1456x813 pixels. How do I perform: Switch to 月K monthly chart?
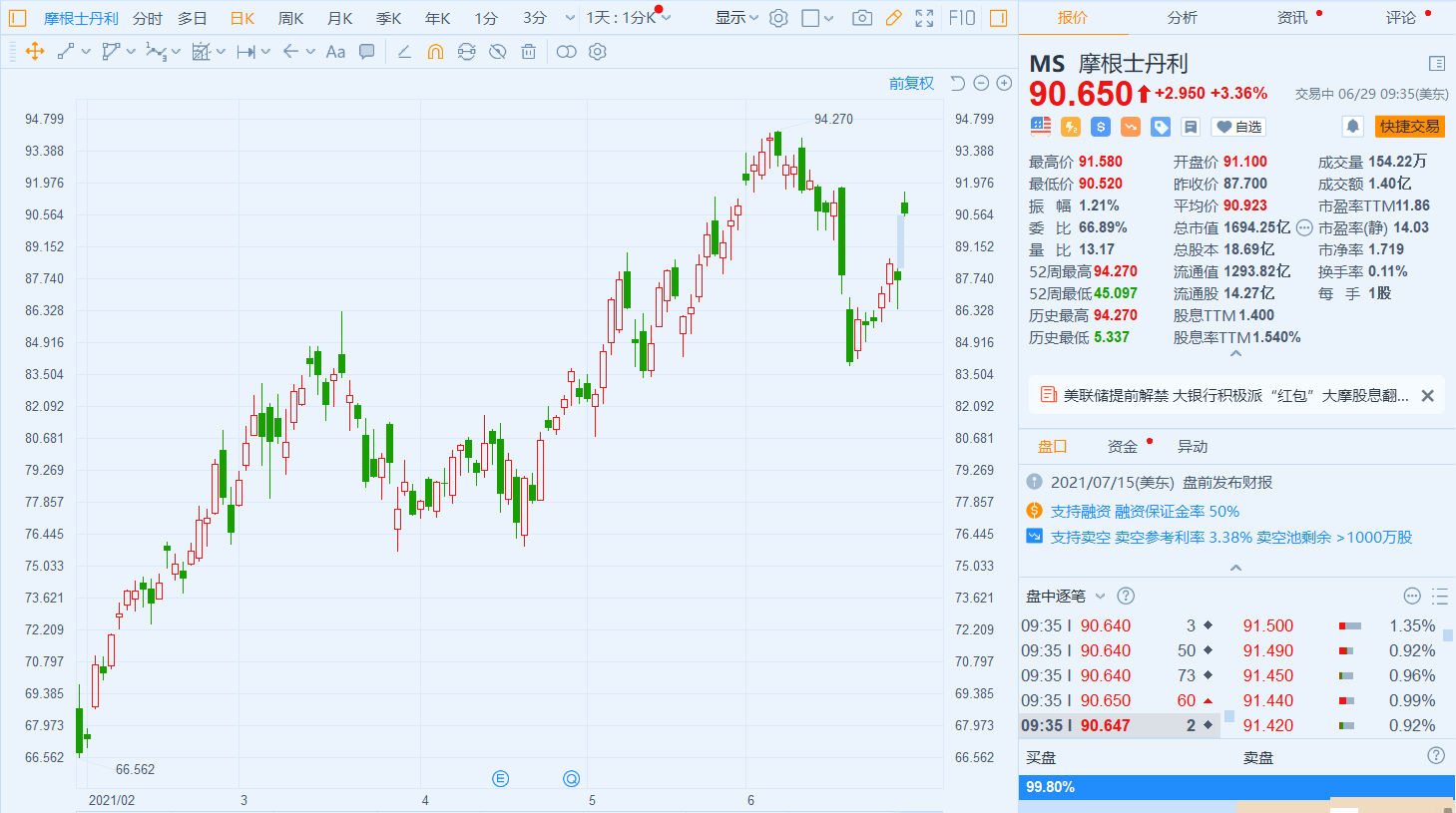point(339,18)
